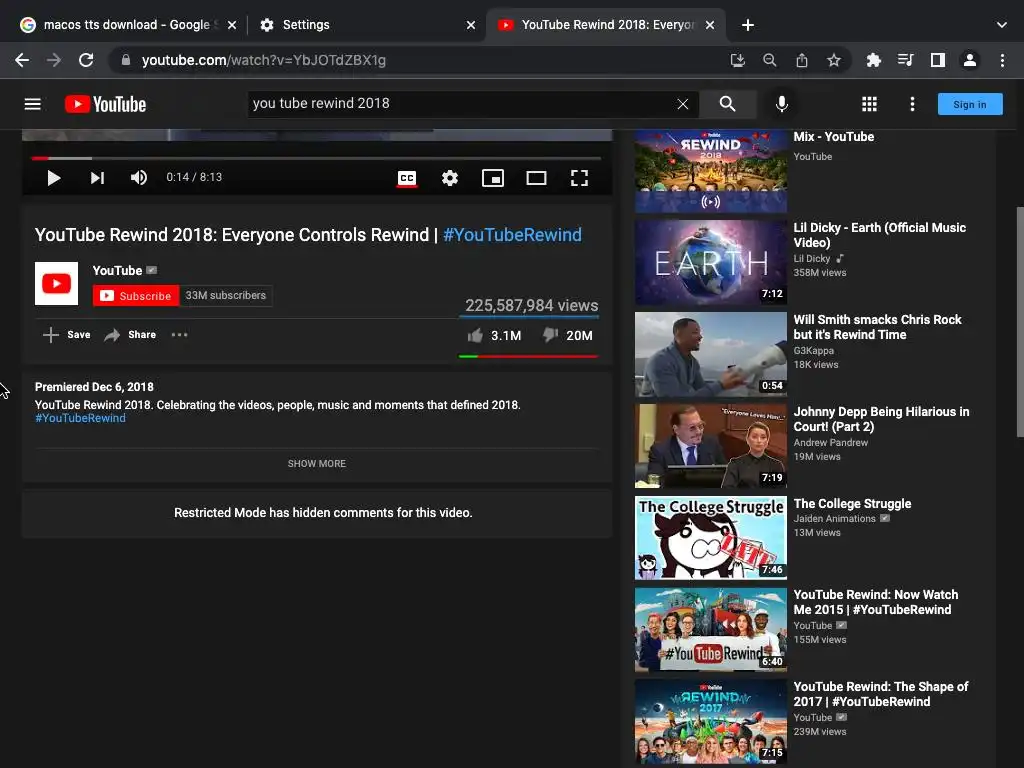Close the Settings tab
The width and height of the screenshot is (1024, 768).
471,25
